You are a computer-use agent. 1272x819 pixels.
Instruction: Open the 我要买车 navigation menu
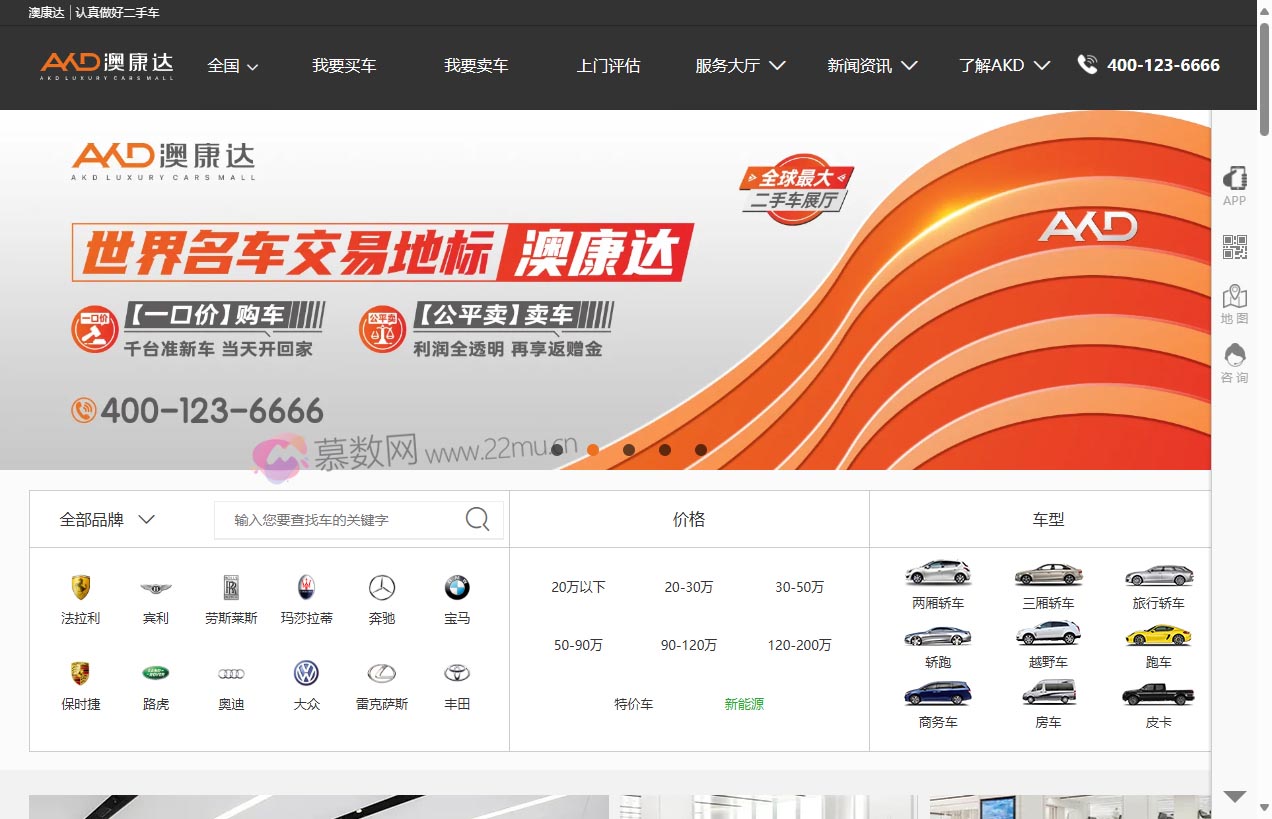[345, 65]
